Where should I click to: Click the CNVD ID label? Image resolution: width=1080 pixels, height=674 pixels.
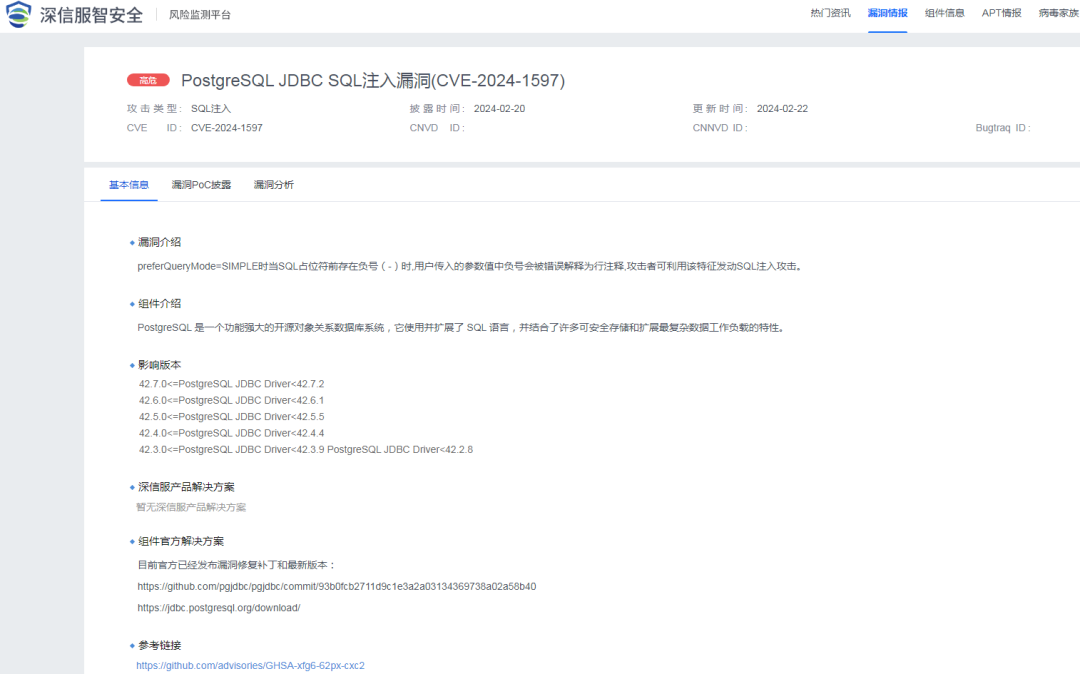click(x=437, y=128)
